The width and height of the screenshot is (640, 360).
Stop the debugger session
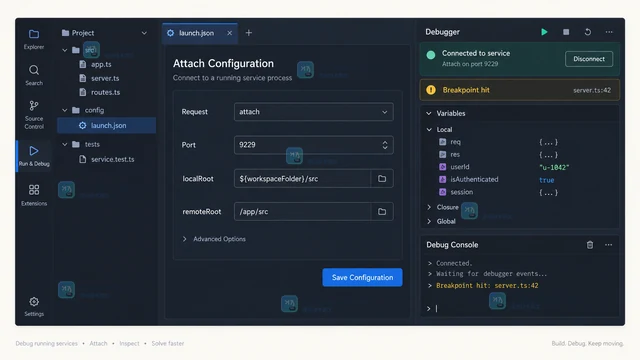pos(566,32)
